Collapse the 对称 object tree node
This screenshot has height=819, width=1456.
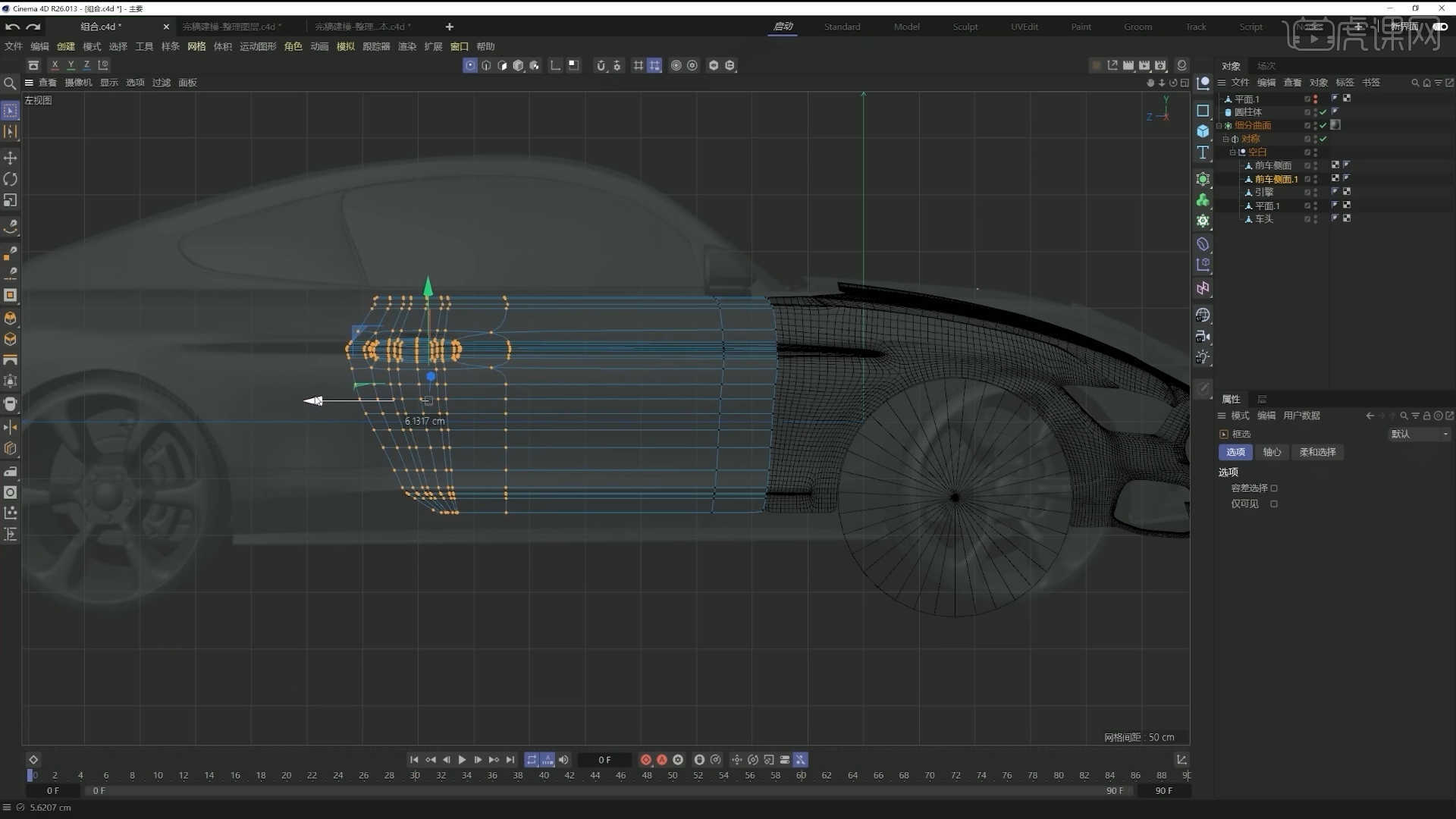(x=1225, y=139)
